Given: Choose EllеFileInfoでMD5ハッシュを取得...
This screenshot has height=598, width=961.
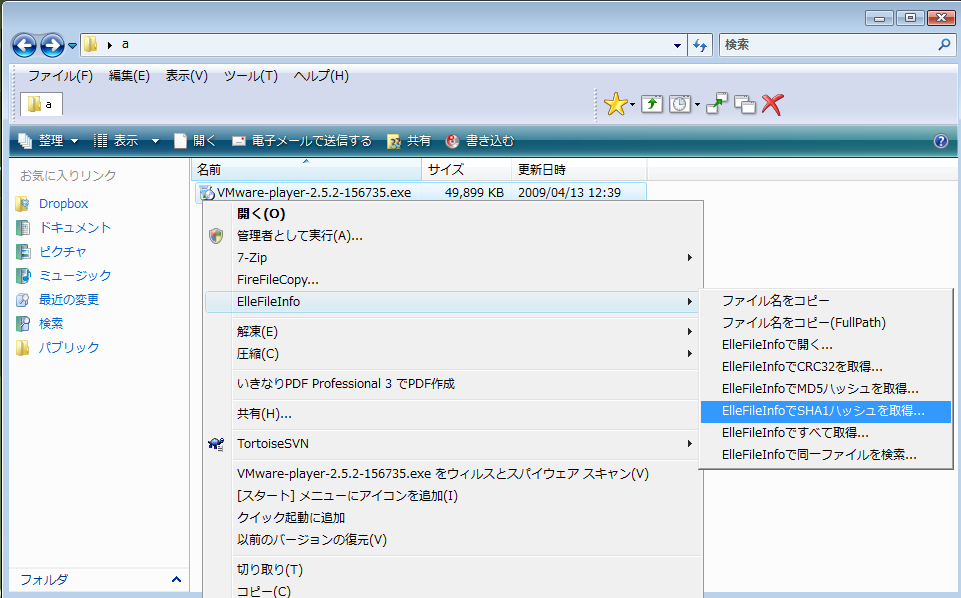Looking at the screenshot, I should pyautogui.click(x=826, y=388).
